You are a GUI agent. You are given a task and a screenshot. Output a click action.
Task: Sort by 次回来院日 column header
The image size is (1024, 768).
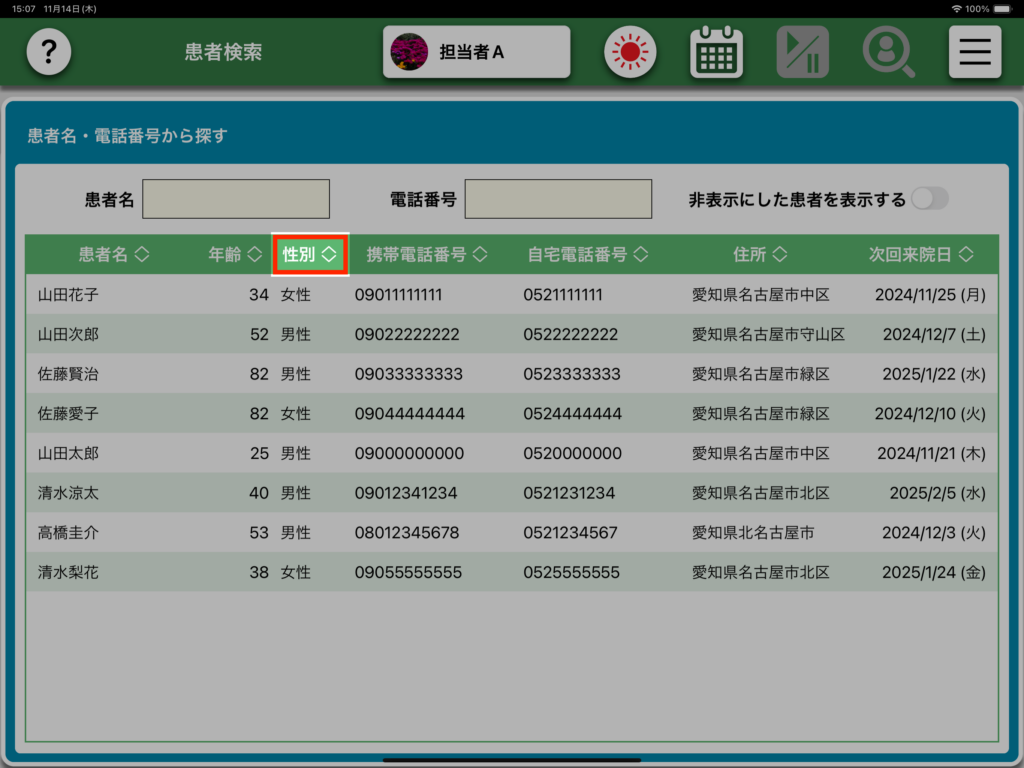pyautogui.click(x=920, y=255)
